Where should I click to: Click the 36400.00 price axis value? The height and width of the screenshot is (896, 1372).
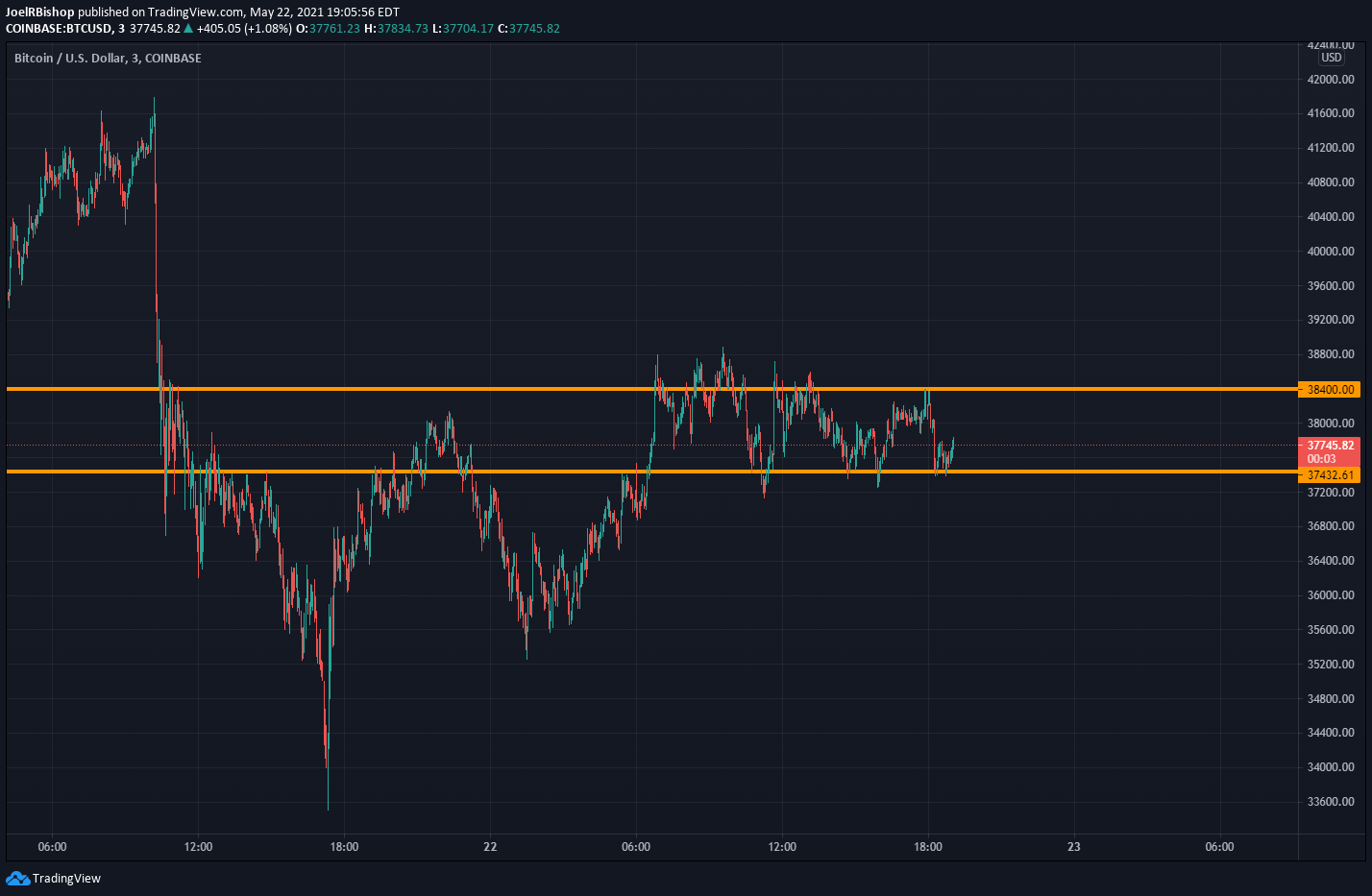1331,561
